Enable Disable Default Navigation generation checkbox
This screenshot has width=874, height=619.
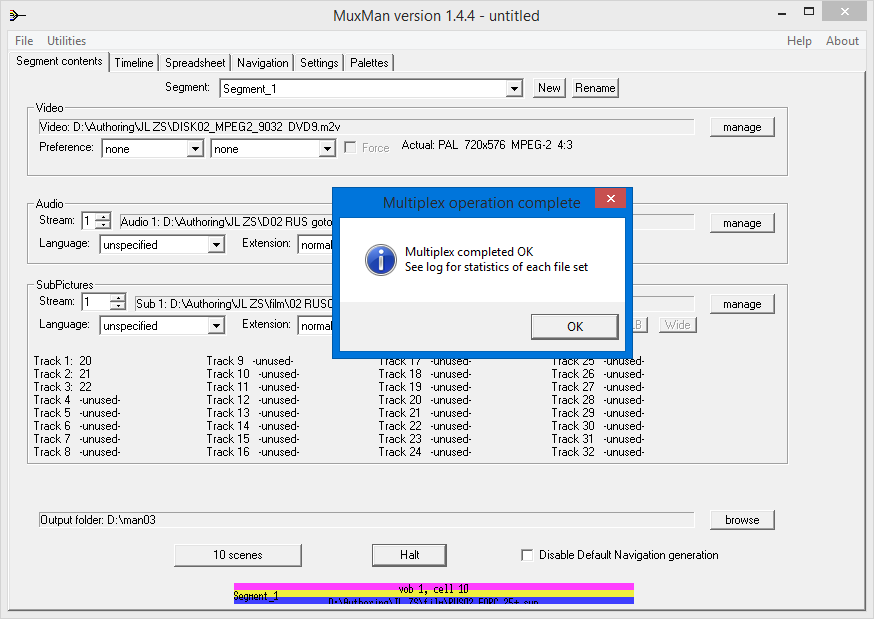click(x=527, y=555)
